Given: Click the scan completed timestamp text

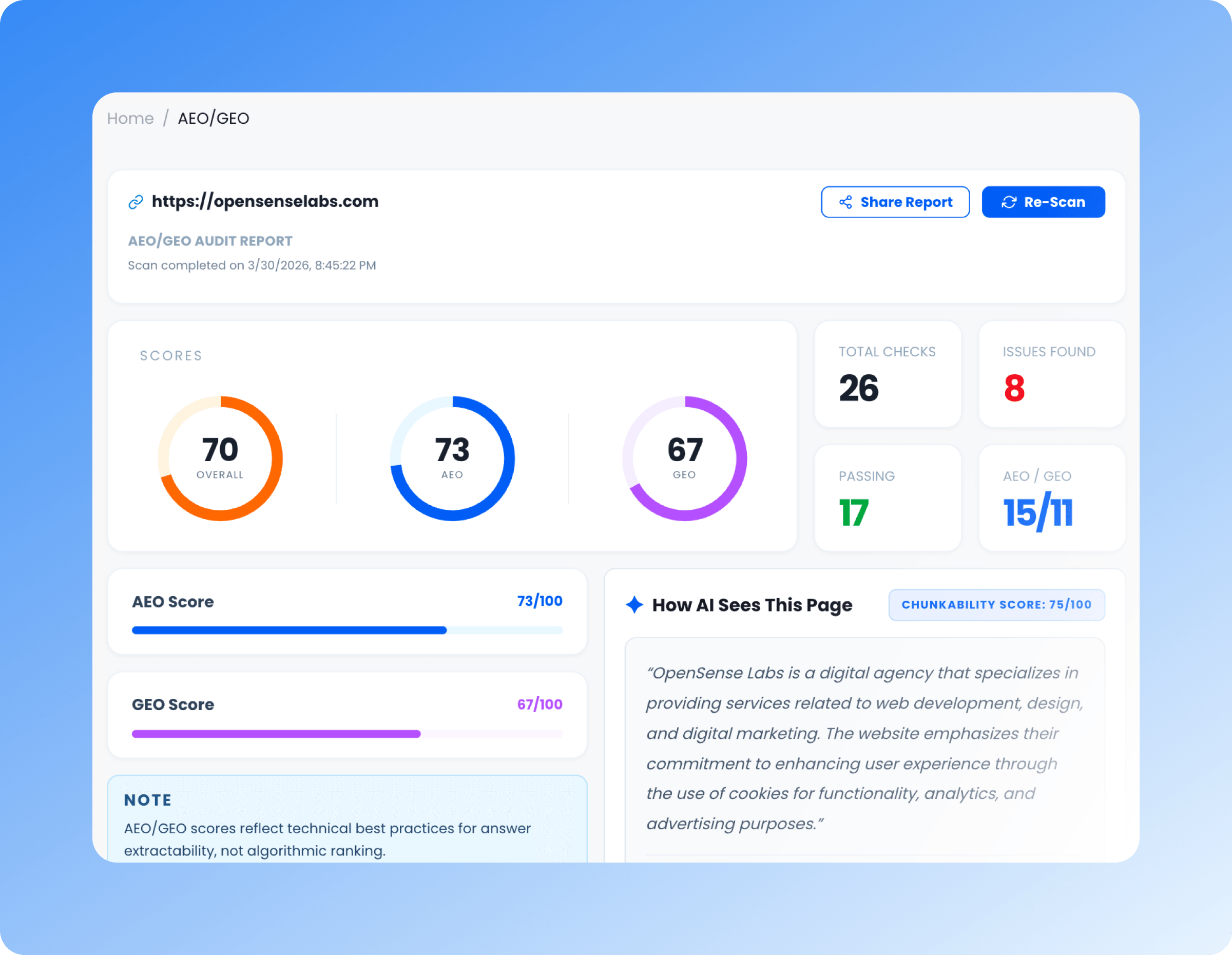Looking at the screenshot, I should (252, 265).
